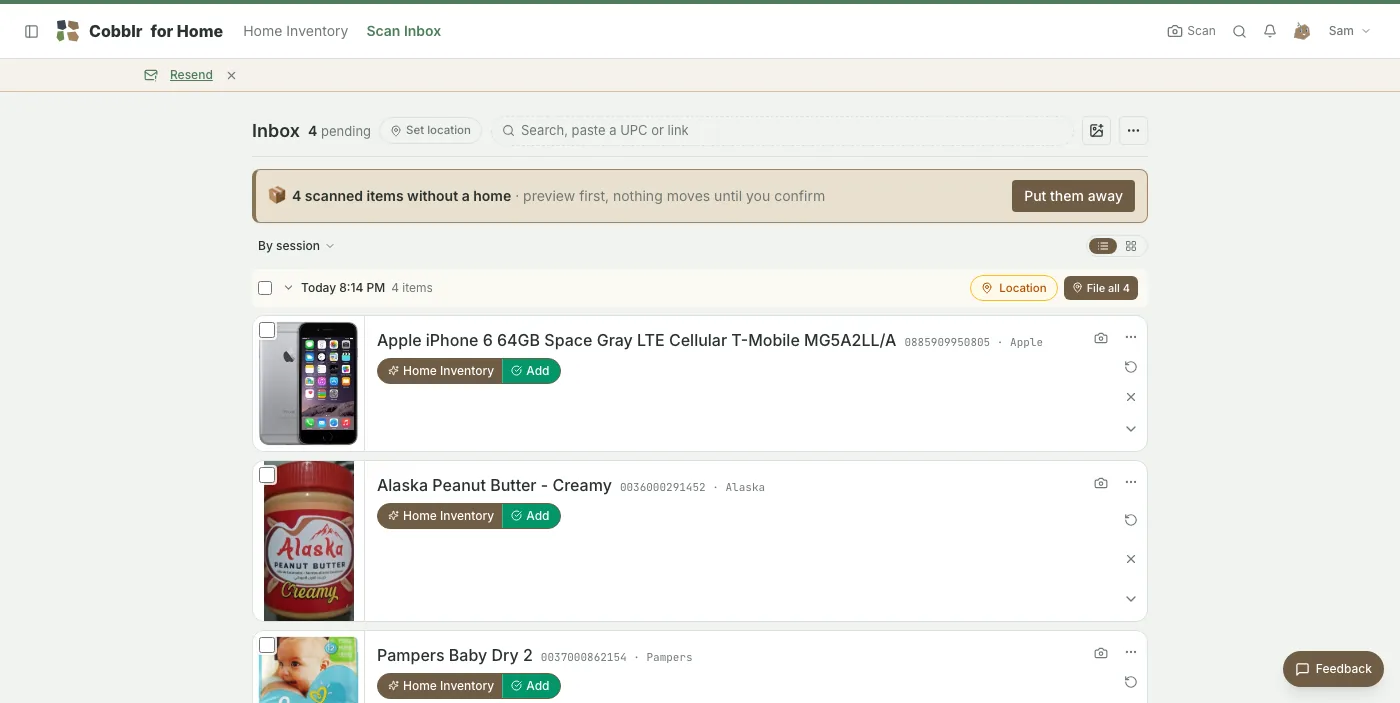1400x703 pixels.
Task: Click refresh icon on Pampers Baby Dry row
Action: point(1131,682)
